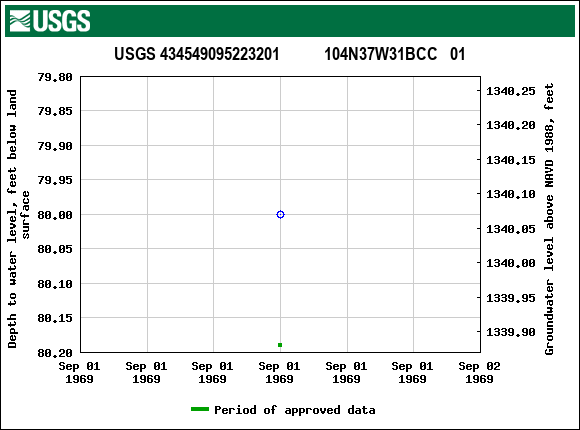Click the 'Period of approved data' legend text
This screenshot has width=580, height=430.
click(295, 410)
